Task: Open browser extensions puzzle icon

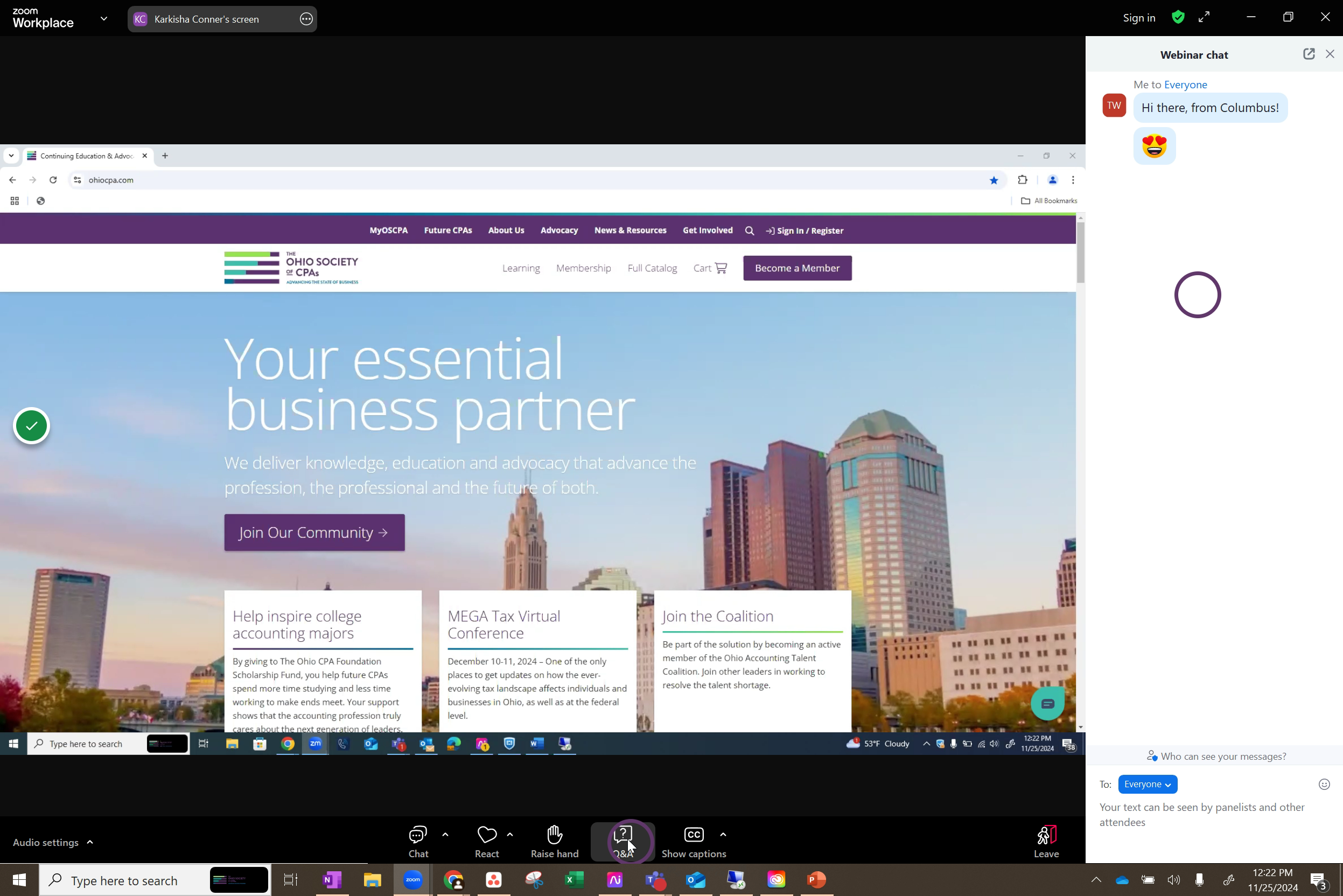Action: pyautogui.click(x=1023, y=180)
